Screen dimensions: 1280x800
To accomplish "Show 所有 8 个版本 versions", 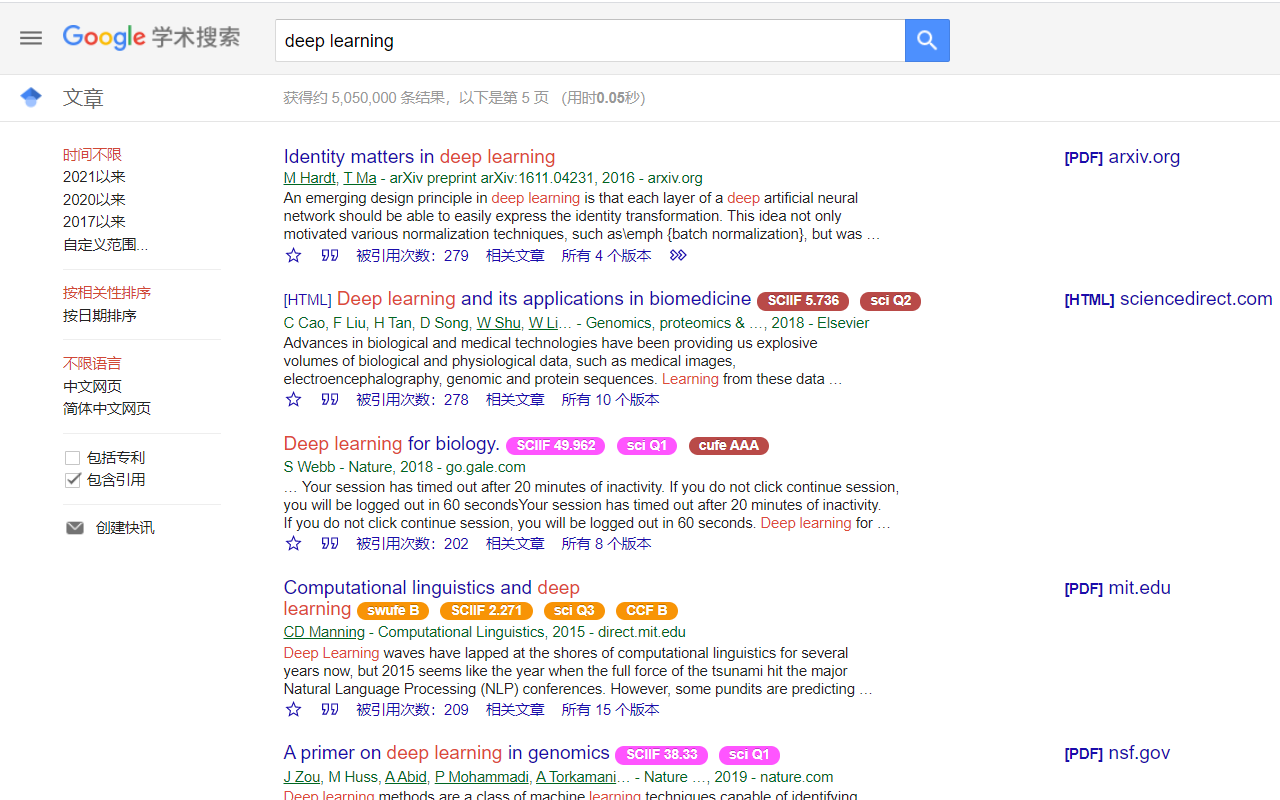I will tap(606, 543).
